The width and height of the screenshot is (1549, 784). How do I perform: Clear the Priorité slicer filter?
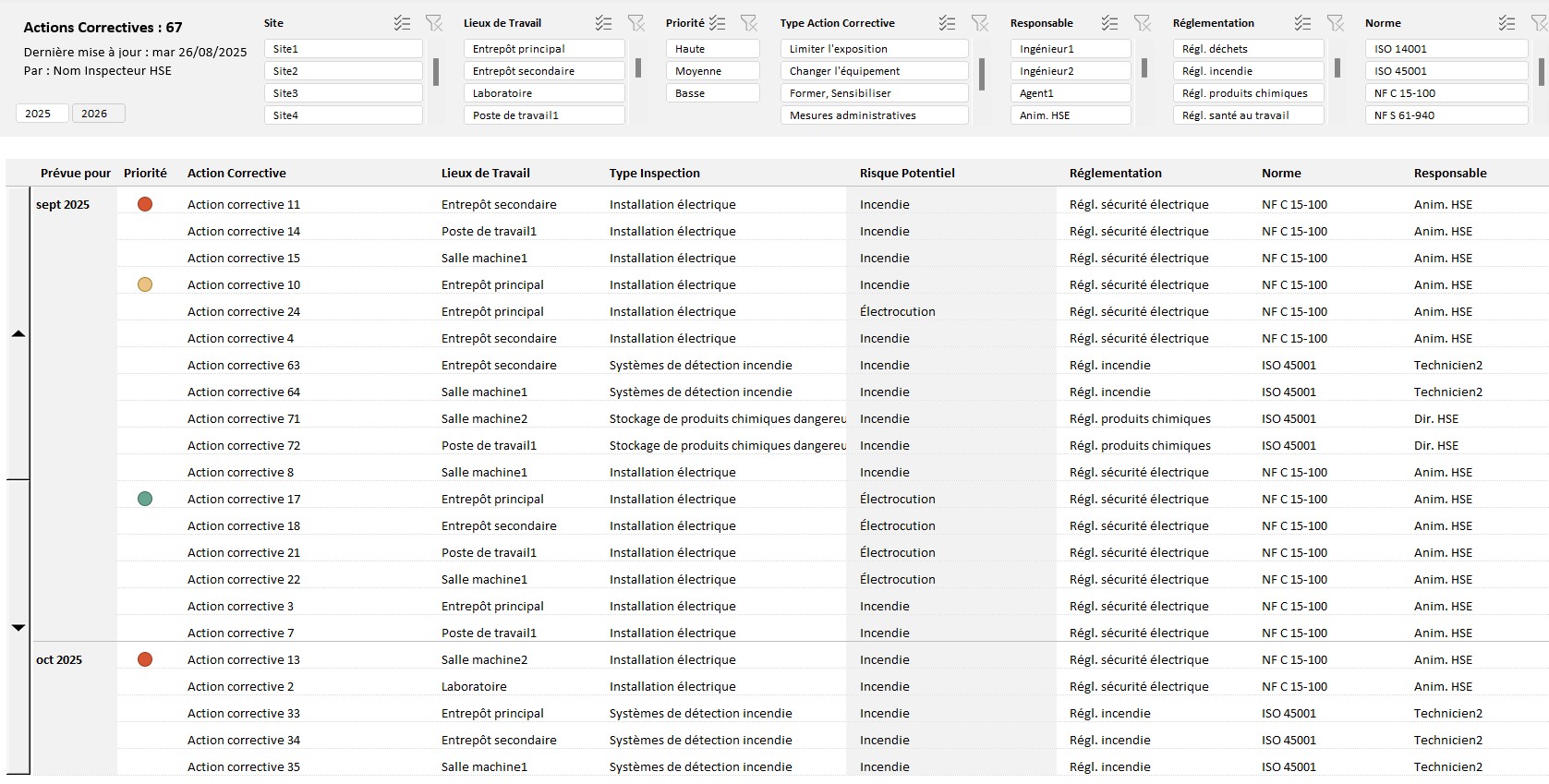coord(748,23)
